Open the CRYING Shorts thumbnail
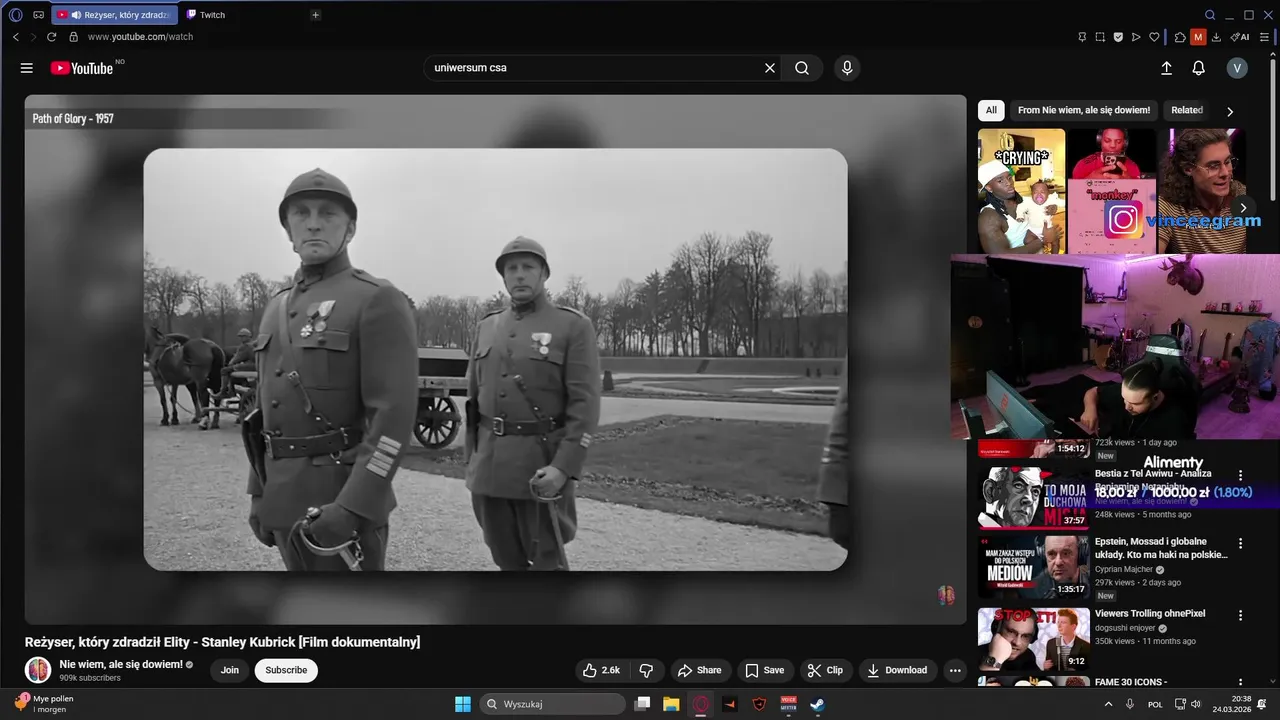This screenshot has height=720, width=1280. click(1021, 190)
